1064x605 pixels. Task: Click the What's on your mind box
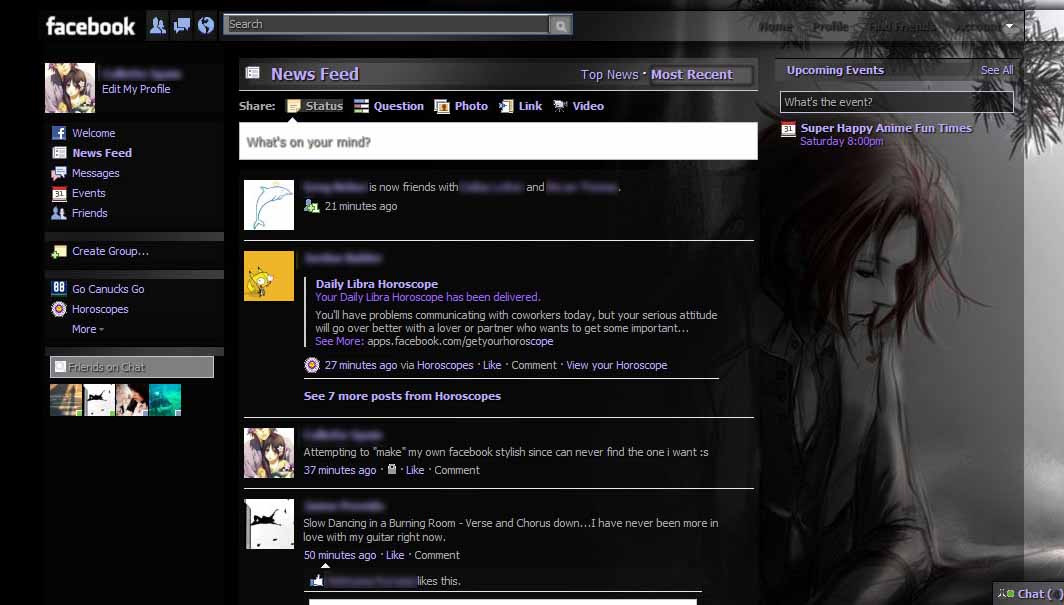point(498,141)
